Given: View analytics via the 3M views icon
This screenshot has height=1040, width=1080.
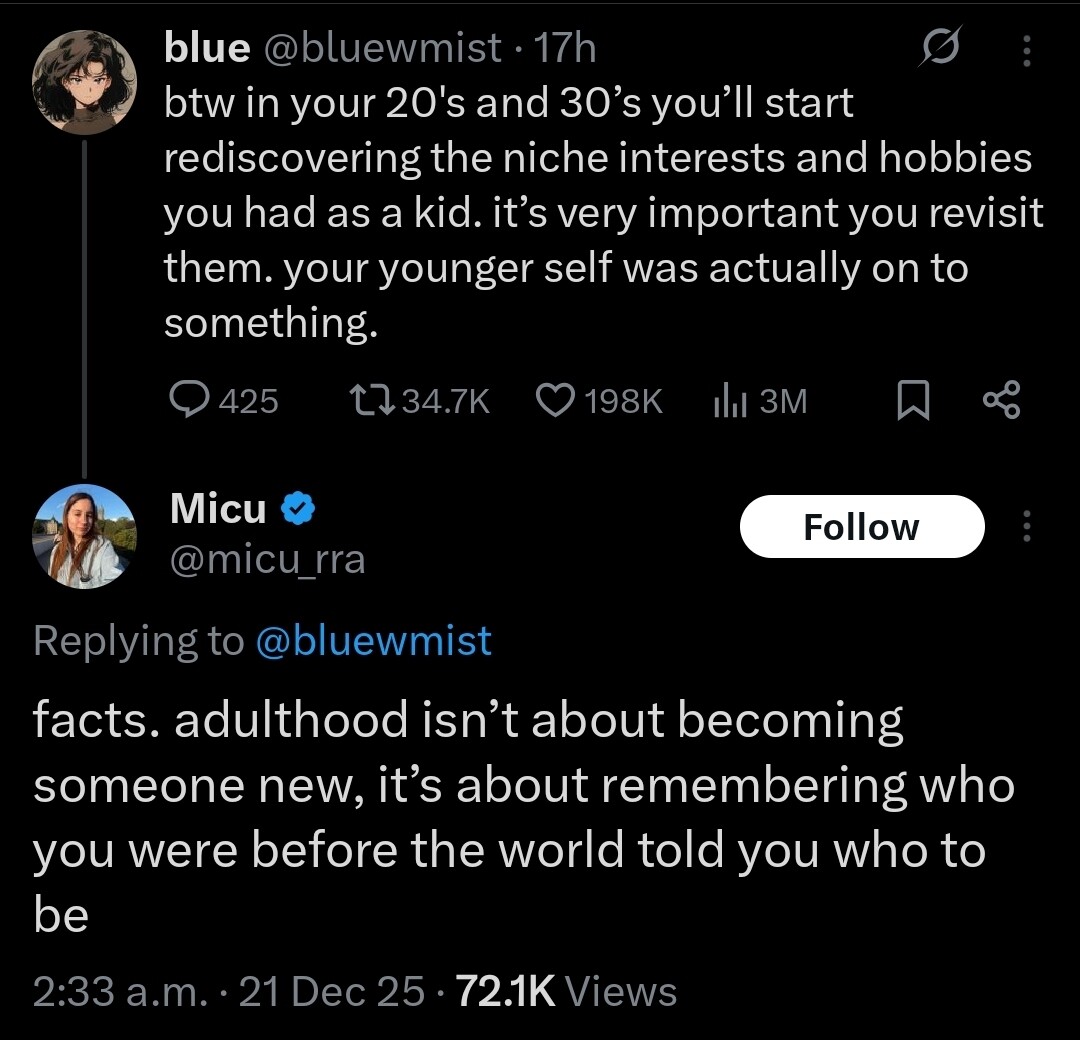Looking at the screenshot, I should [728, 401].
